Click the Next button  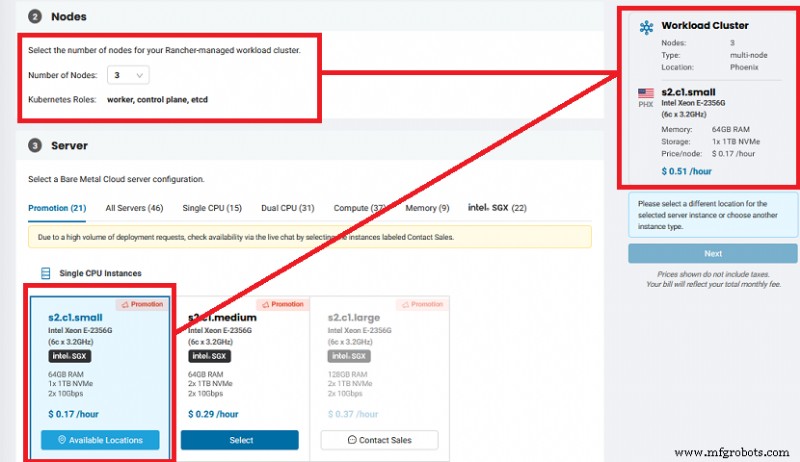click(x=712, y=253)
